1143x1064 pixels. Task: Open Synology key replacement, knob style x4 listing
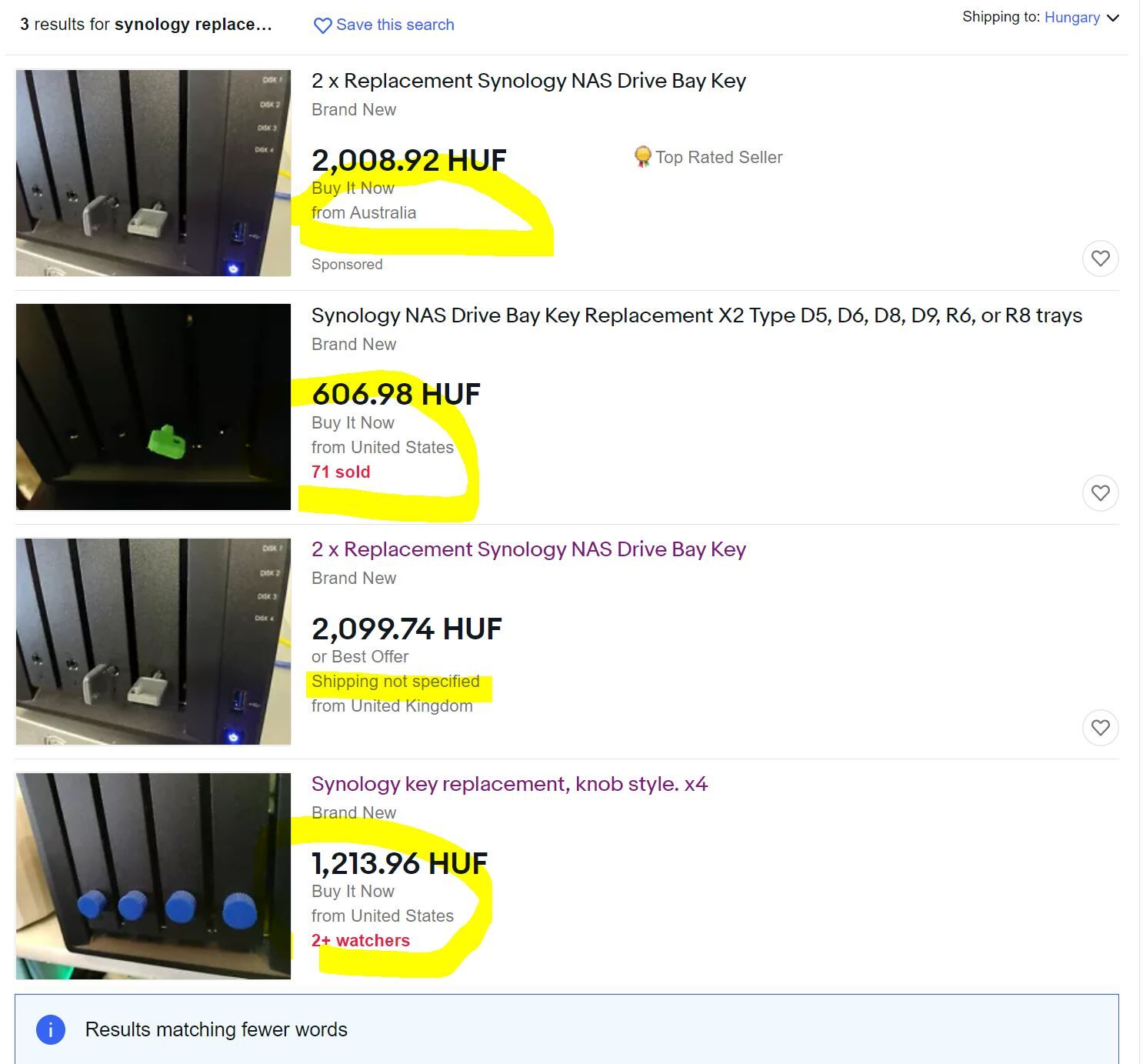pos(509,784)
